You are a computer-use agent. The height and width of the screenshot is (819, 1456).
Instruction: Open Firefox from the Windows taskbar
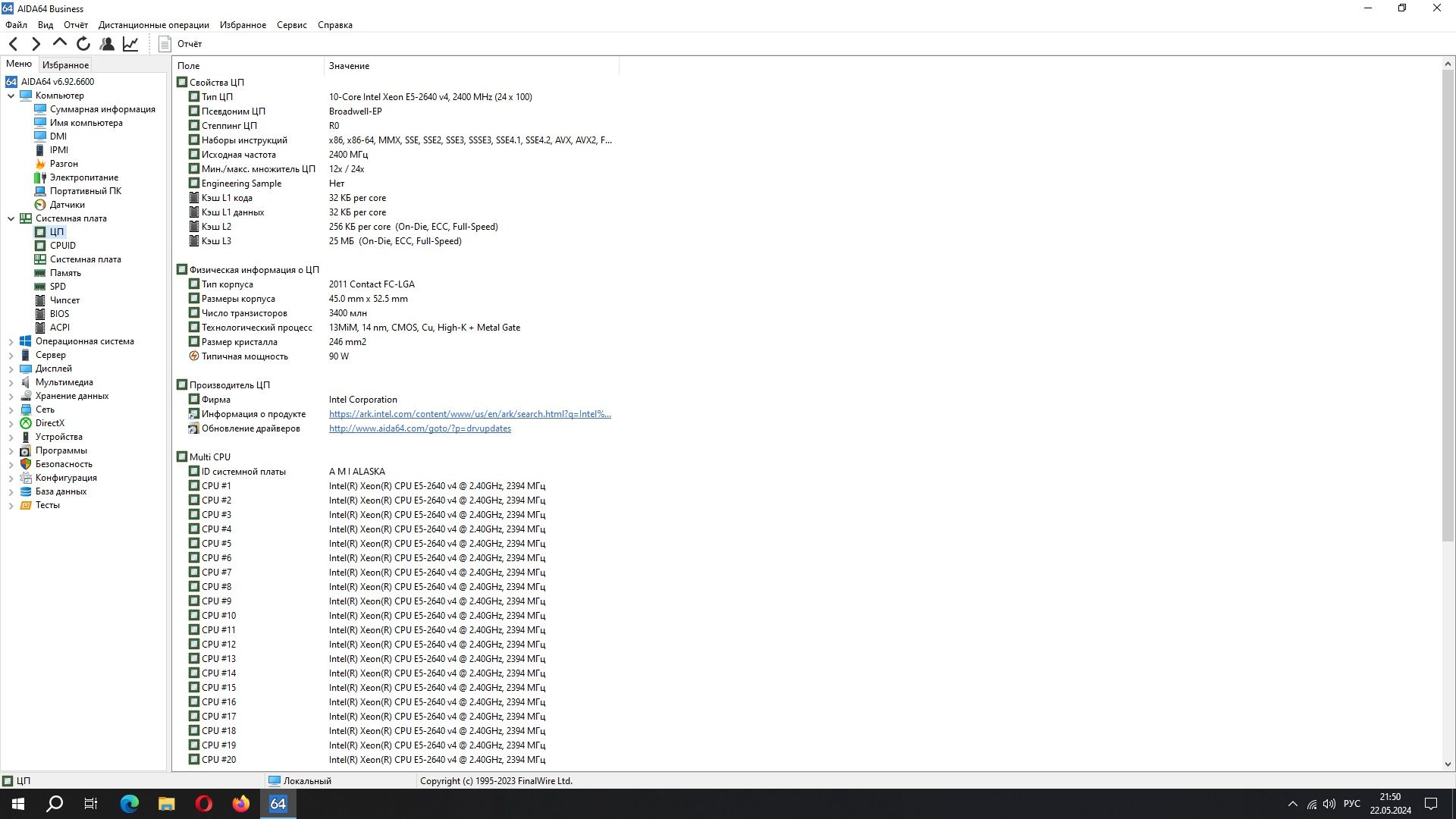241,804
